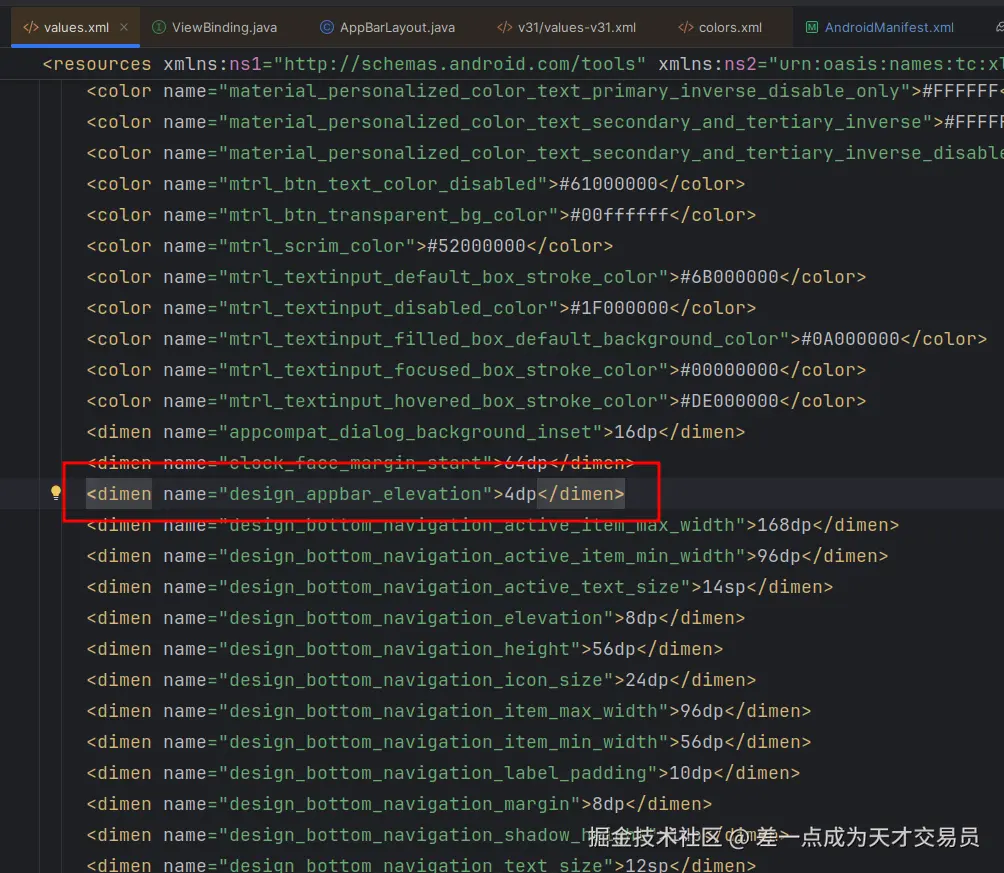Click the yellow lightbulb intention icon

(x=56, y=493)
